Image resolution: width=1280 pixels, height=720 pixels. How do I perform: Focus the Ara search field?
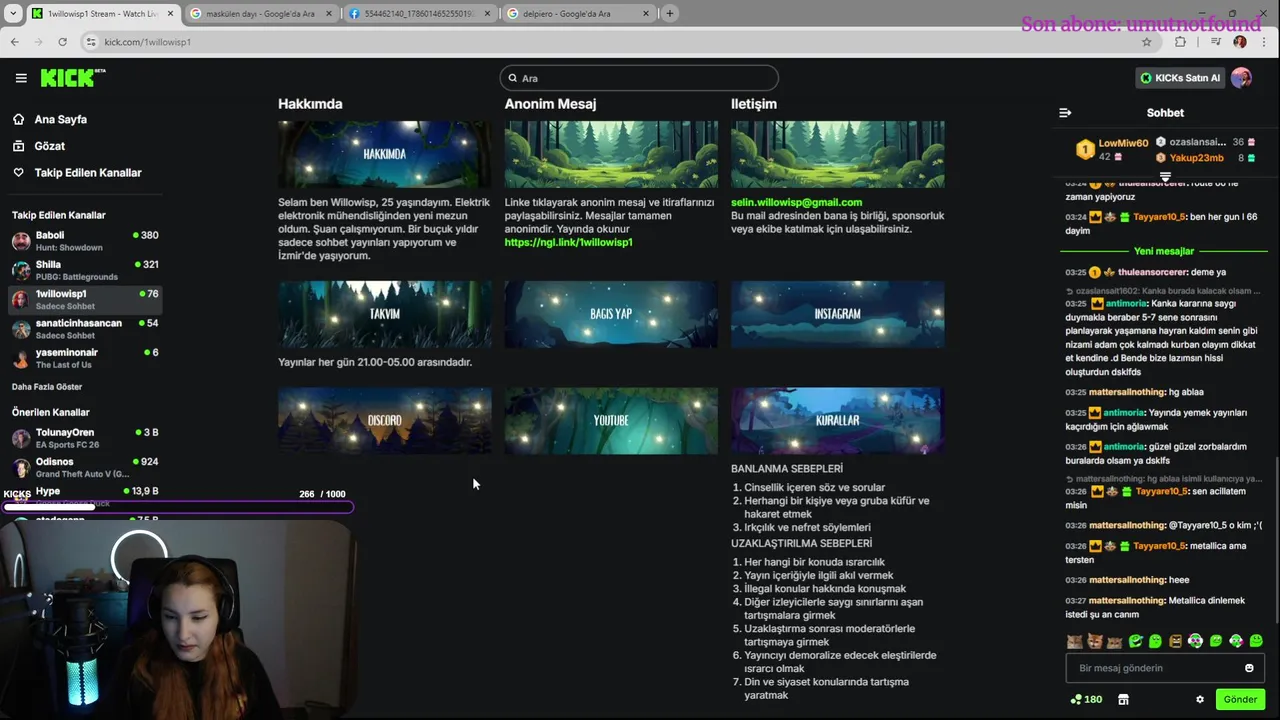639,78
